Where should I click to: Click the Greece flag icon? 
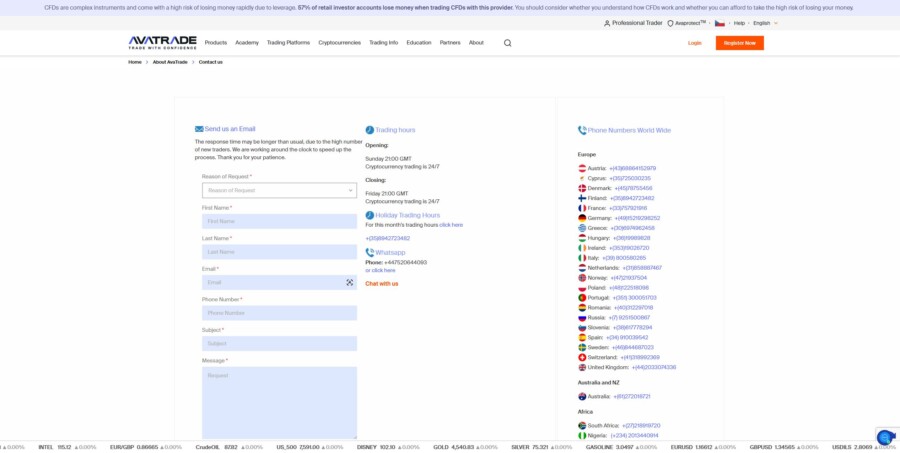tap(582, 228)
